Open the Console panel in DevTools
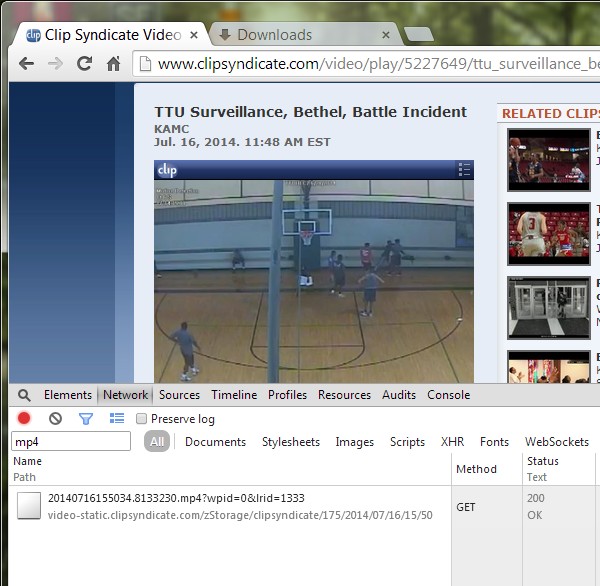The height and width of the screenshot is (586, 600). click(448, 395)
